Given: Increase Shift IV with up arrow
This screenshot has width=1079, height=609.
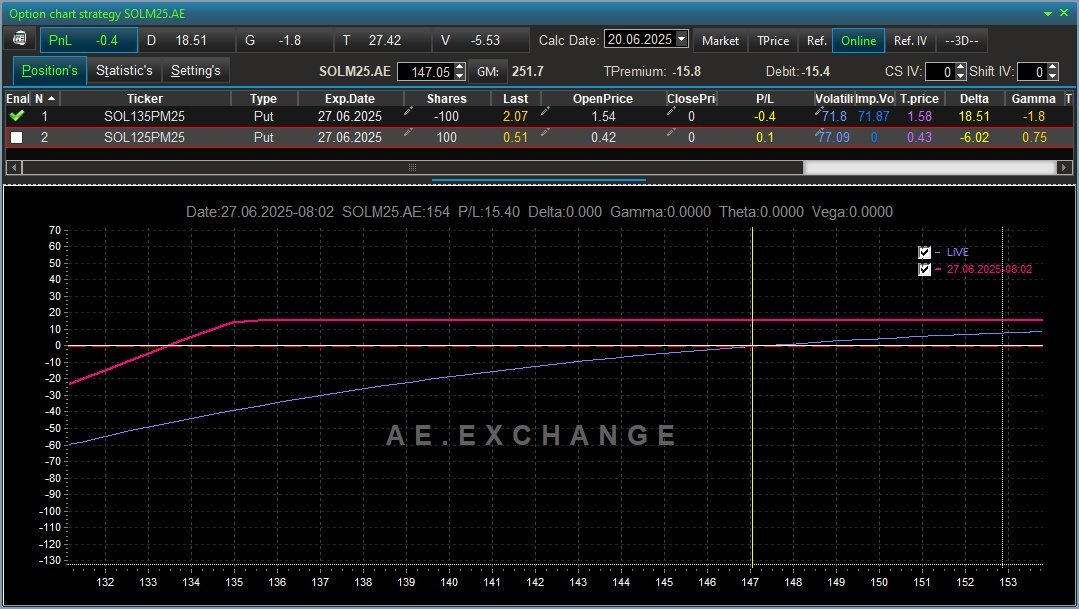Looking at the screenshot, I should pos(1053,67).
